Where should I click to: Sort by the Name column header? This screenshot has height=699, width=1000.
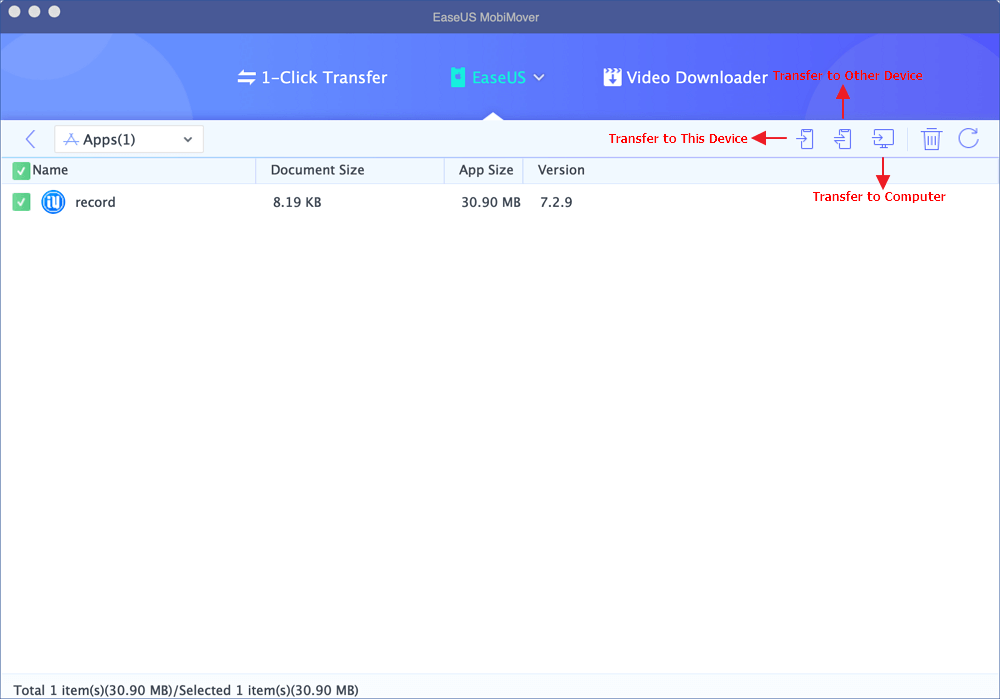coord(50,170)
